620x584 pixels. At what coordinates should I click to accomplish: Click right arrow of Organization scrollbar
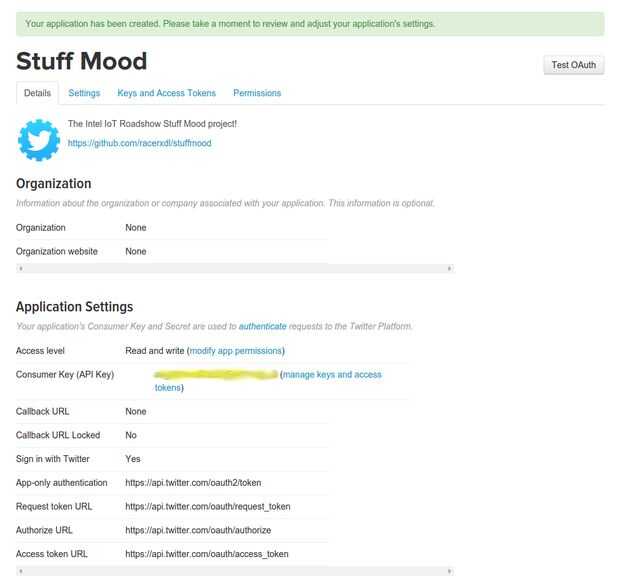tap(449, 268)
